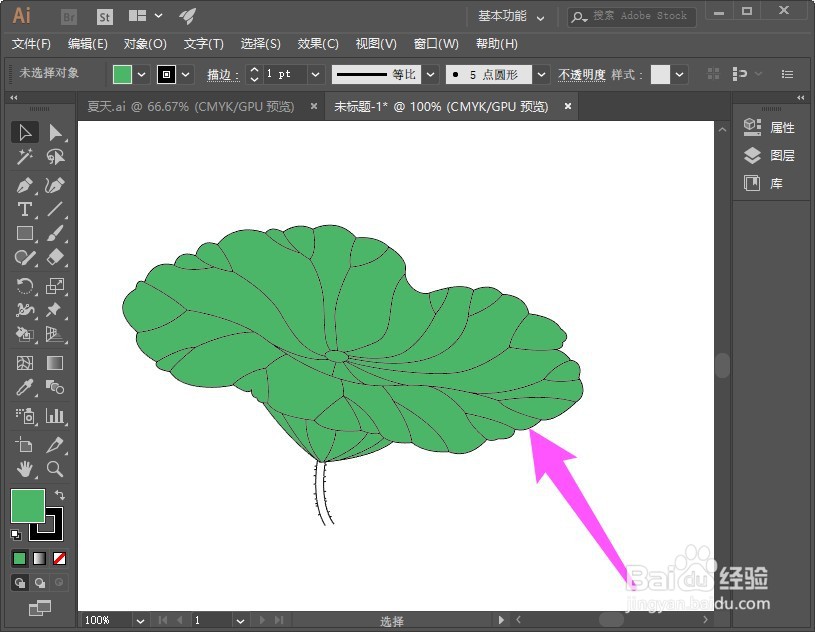
Task: Select the Scale tool
Action: (x=55, y=286)
